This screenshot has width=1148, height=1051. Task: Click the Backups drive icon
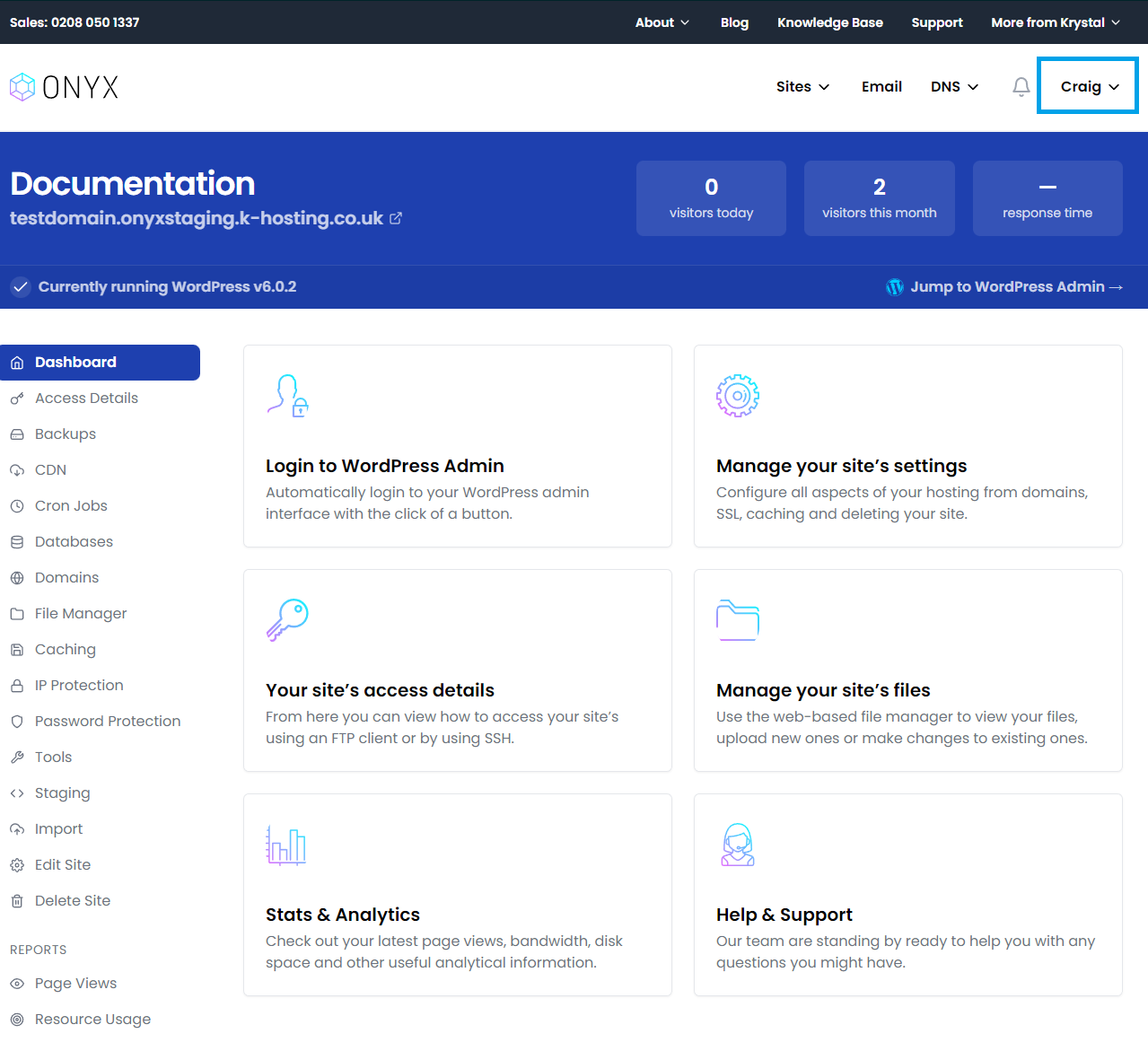click(17, 434)
